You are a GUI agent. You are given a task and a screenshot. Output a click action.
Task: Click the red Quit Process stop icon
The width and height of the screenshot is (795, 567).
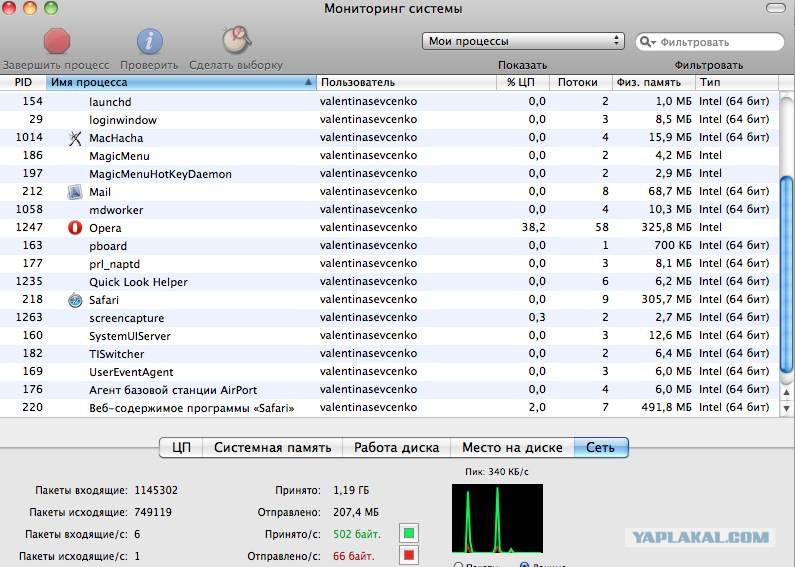point(57,42)
